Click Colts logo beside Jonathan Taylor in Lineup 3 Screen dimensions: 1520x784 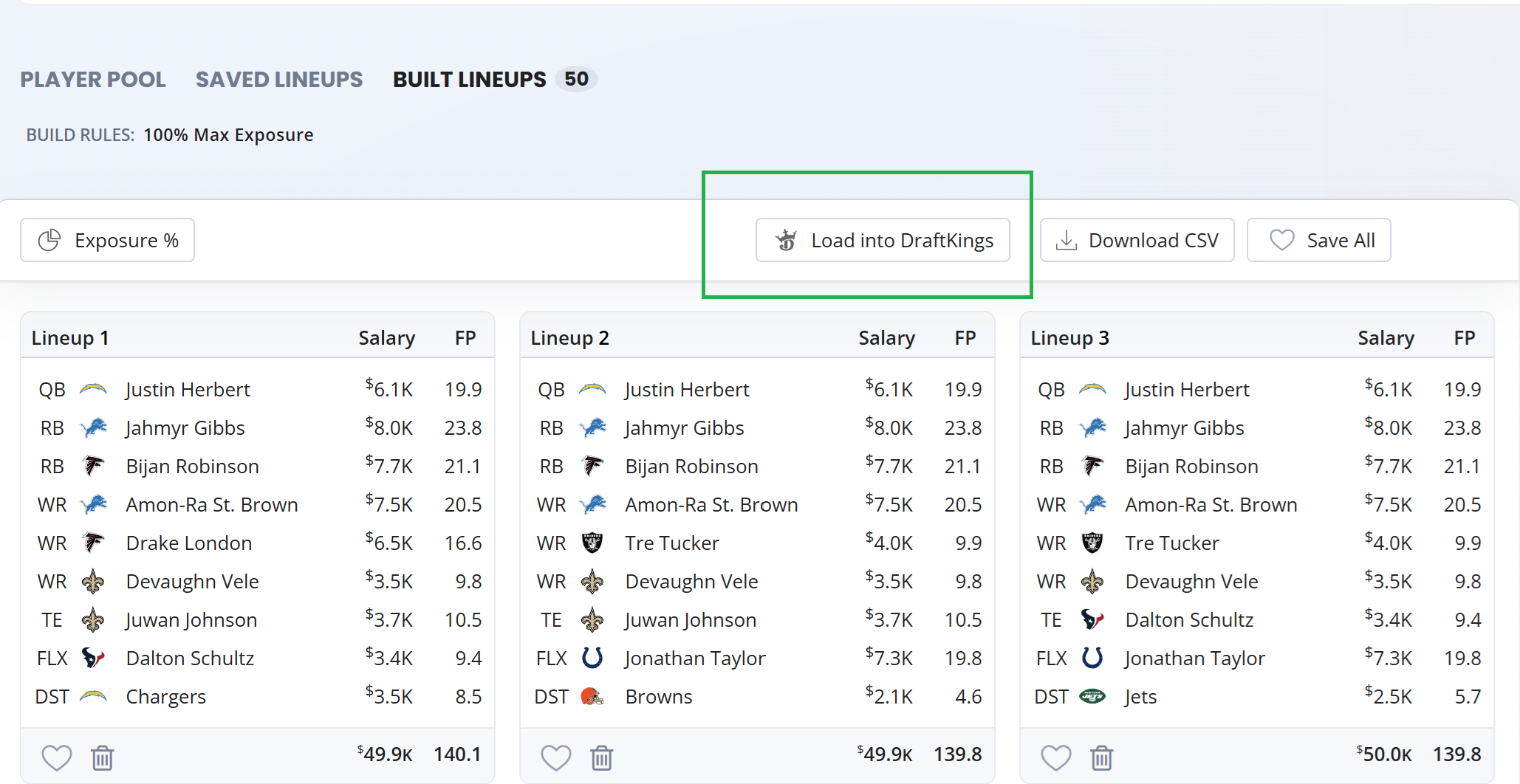point(1092,658)
